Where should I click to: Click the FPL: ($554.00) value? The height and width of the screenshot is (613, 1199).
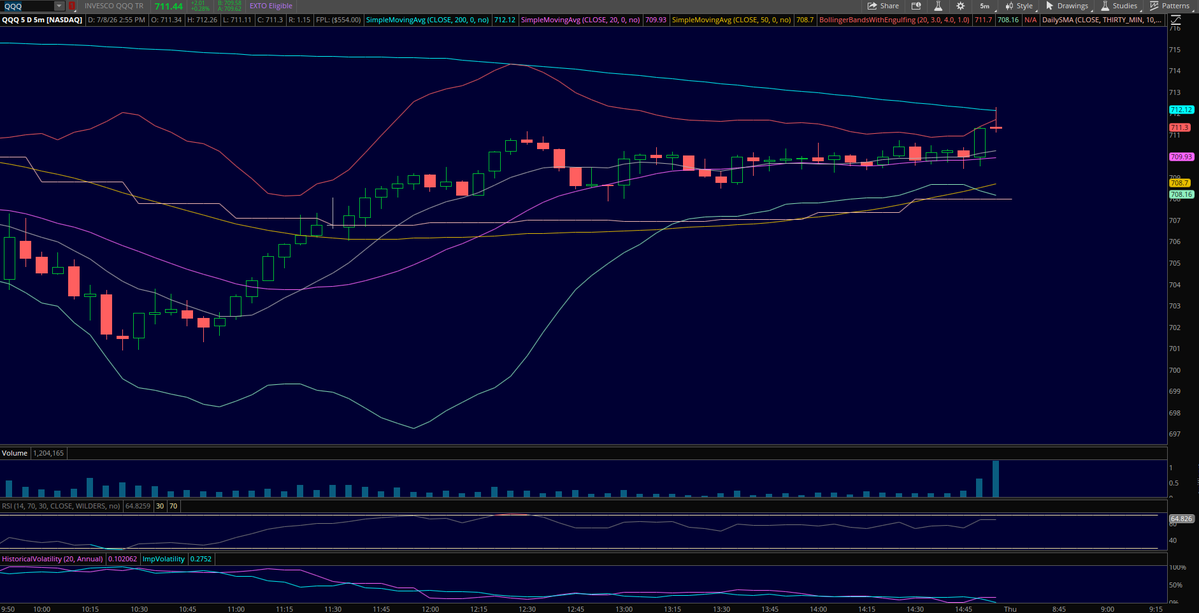[340, 18]
